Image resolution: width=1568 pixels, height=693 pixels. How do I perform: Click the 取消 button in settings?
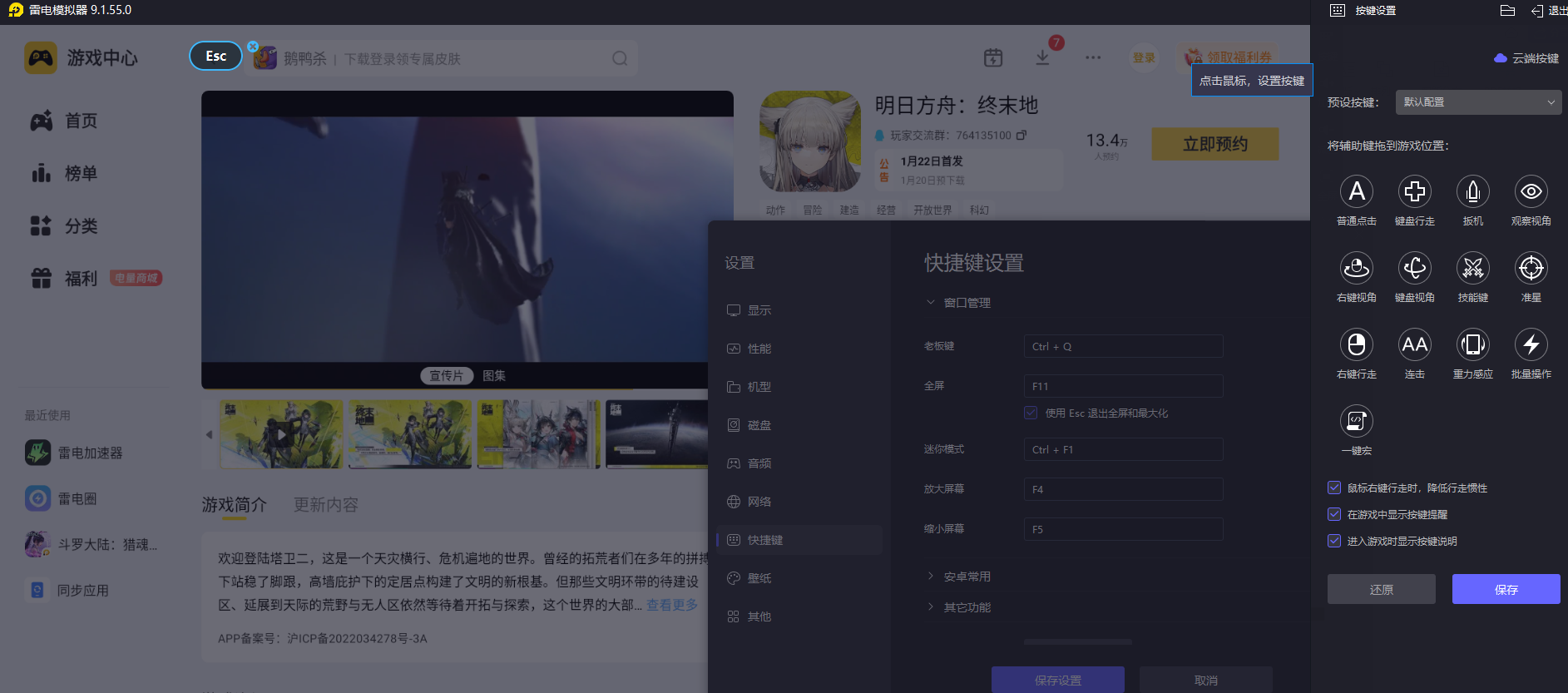[1206, 680]
